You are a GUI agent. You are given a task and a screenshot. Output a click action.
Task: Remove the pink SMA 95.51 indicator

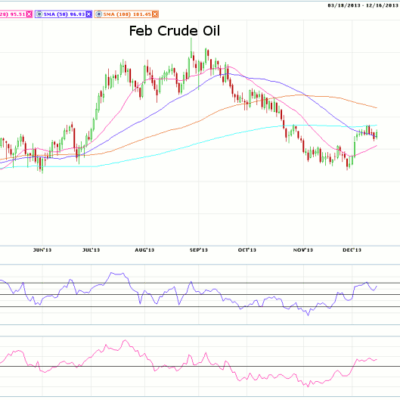(x=29, y=14)
